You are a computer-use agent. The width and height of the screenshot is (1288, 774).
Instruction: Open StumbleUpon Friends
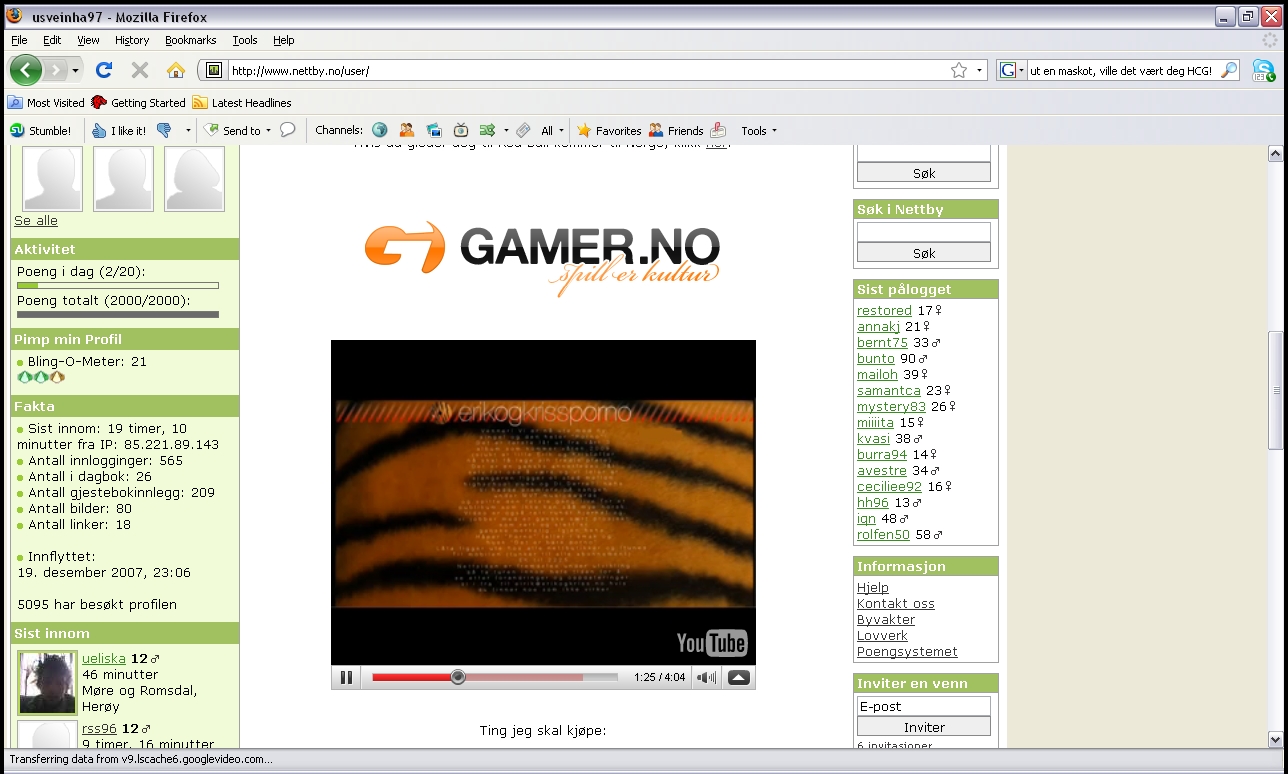[x=676, y=131]
